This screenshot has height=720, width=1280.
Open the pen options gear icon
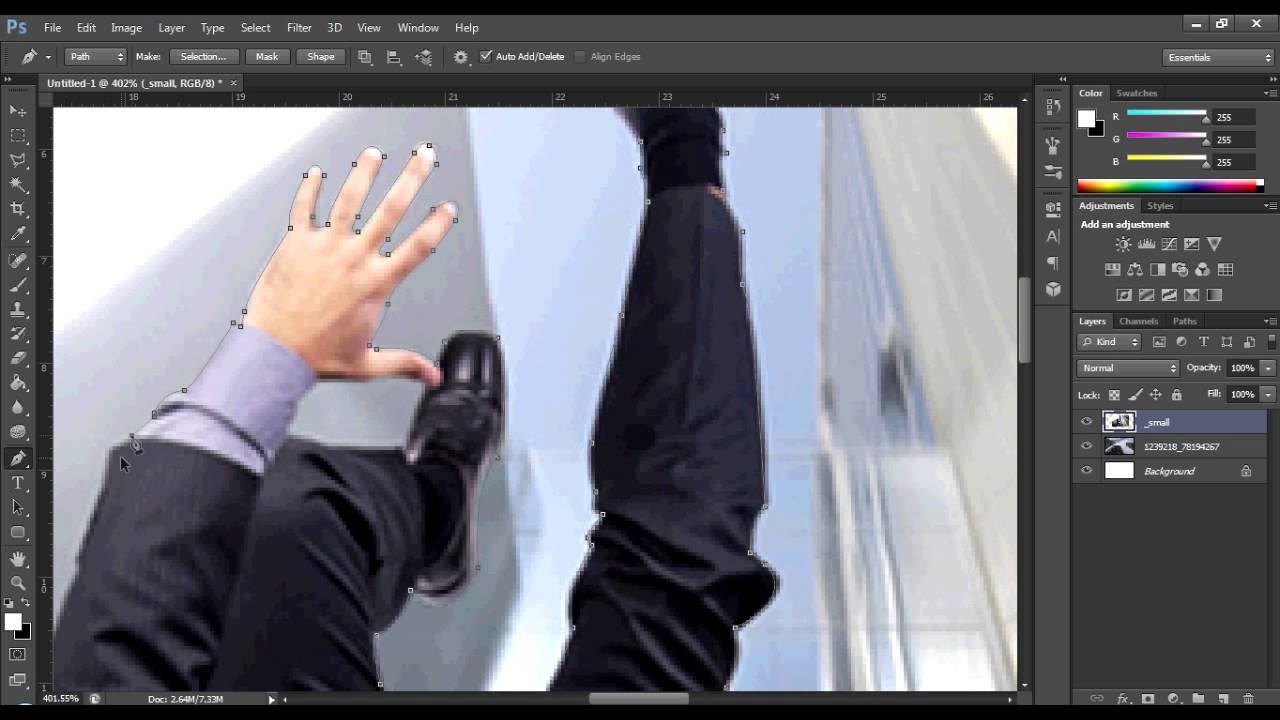pos(460,57)
